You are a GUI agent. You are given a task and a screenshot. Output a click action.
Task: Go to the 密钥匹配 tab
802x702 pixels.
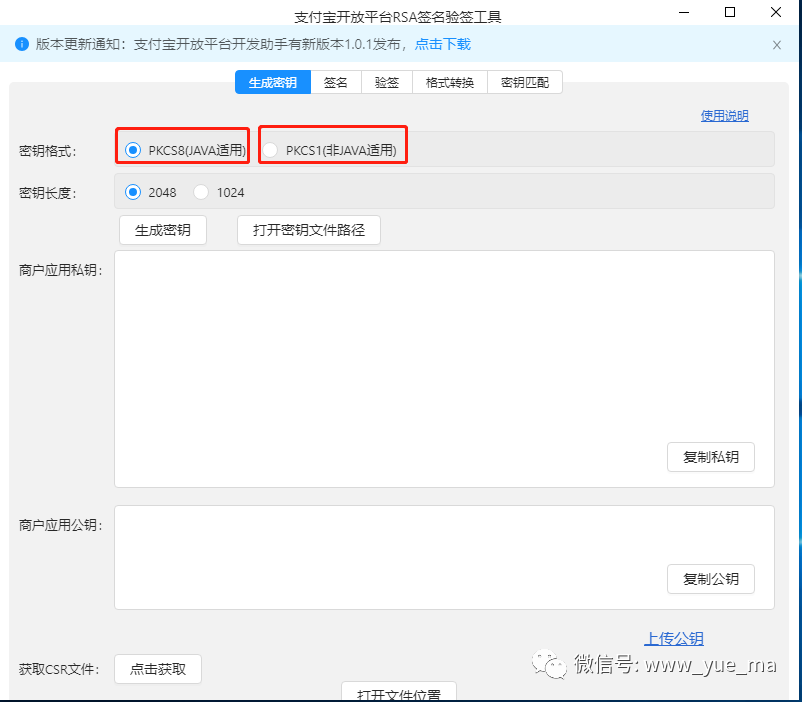click(x=525, y=82)
